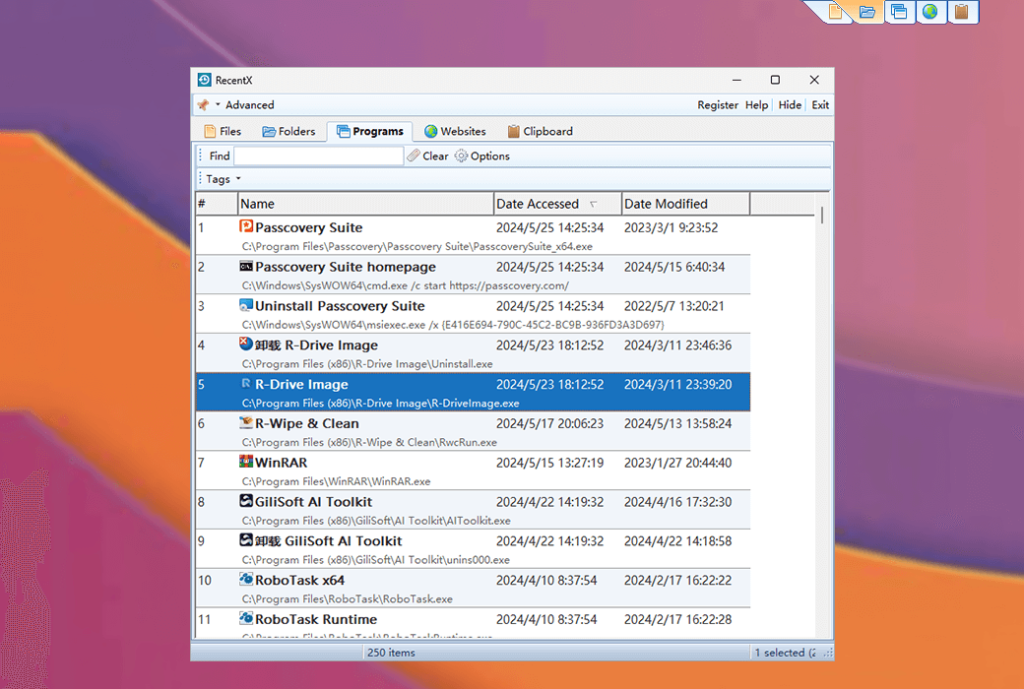Viewport: 1024px width, 689px height.
Task: Click the gear icon next to Options
Action: pos(461,155)
